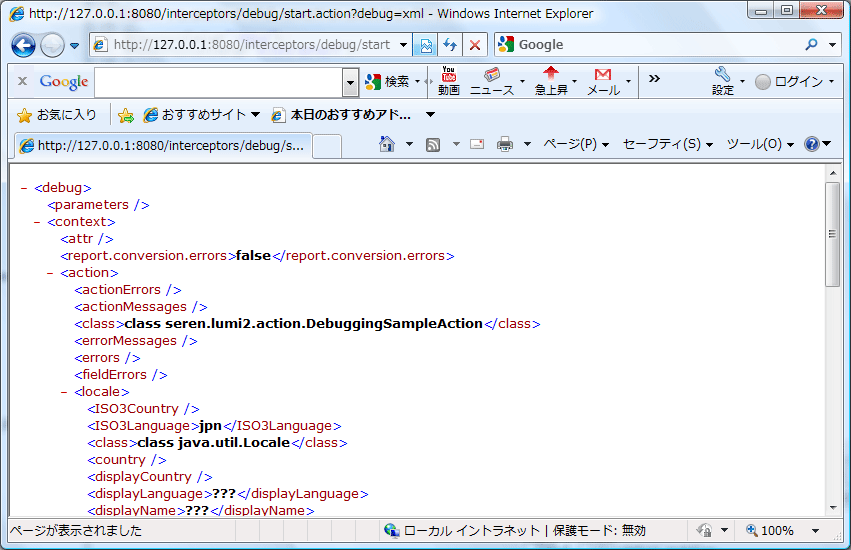
Task: Click the <fieldErrors /> element
Action: pyautogui.click(x=121, y=375)
